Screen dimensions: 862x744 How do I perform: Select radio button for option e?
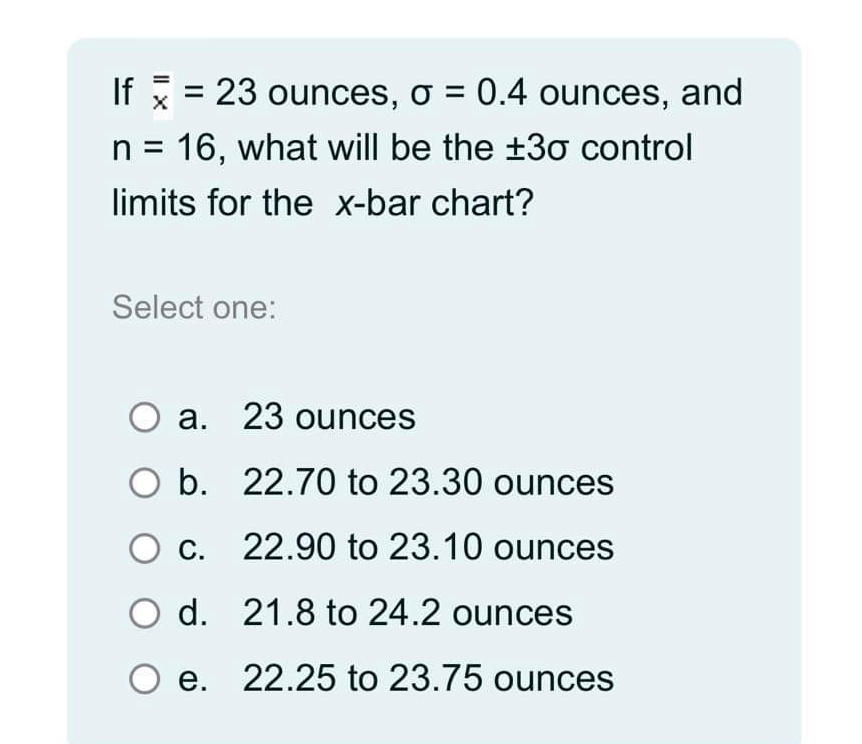(x=143, y=680)
